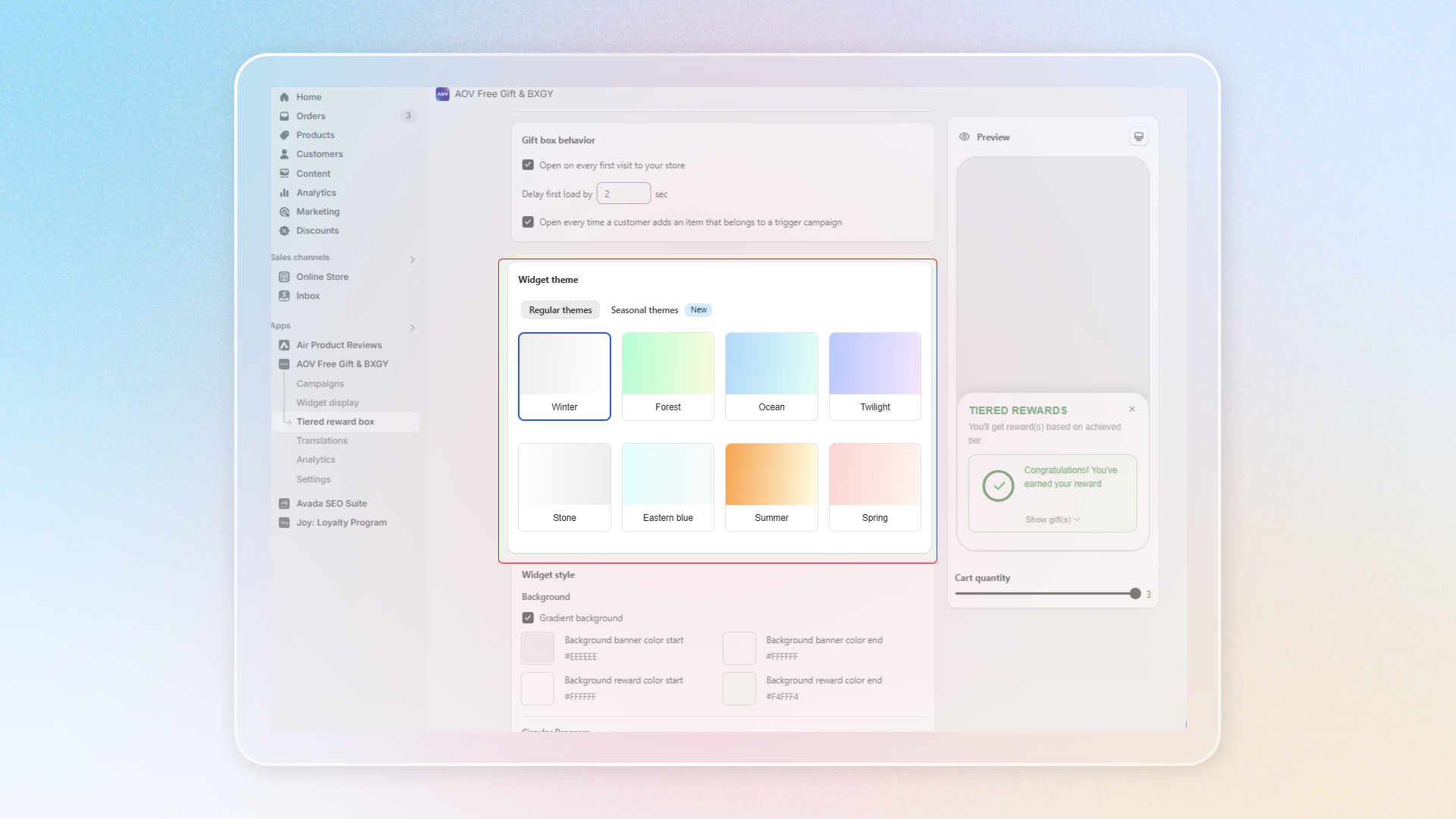
Task: Click the Orders inbox icon
Action: (x=284, y=116)
